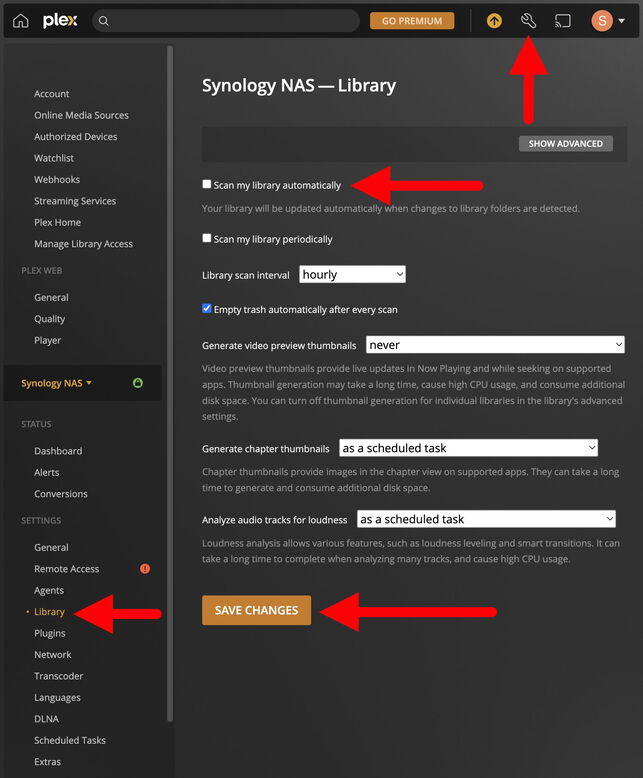Open Streaming Services settings
The height and width of the screenshot is (778, 643).
(75, 201)
